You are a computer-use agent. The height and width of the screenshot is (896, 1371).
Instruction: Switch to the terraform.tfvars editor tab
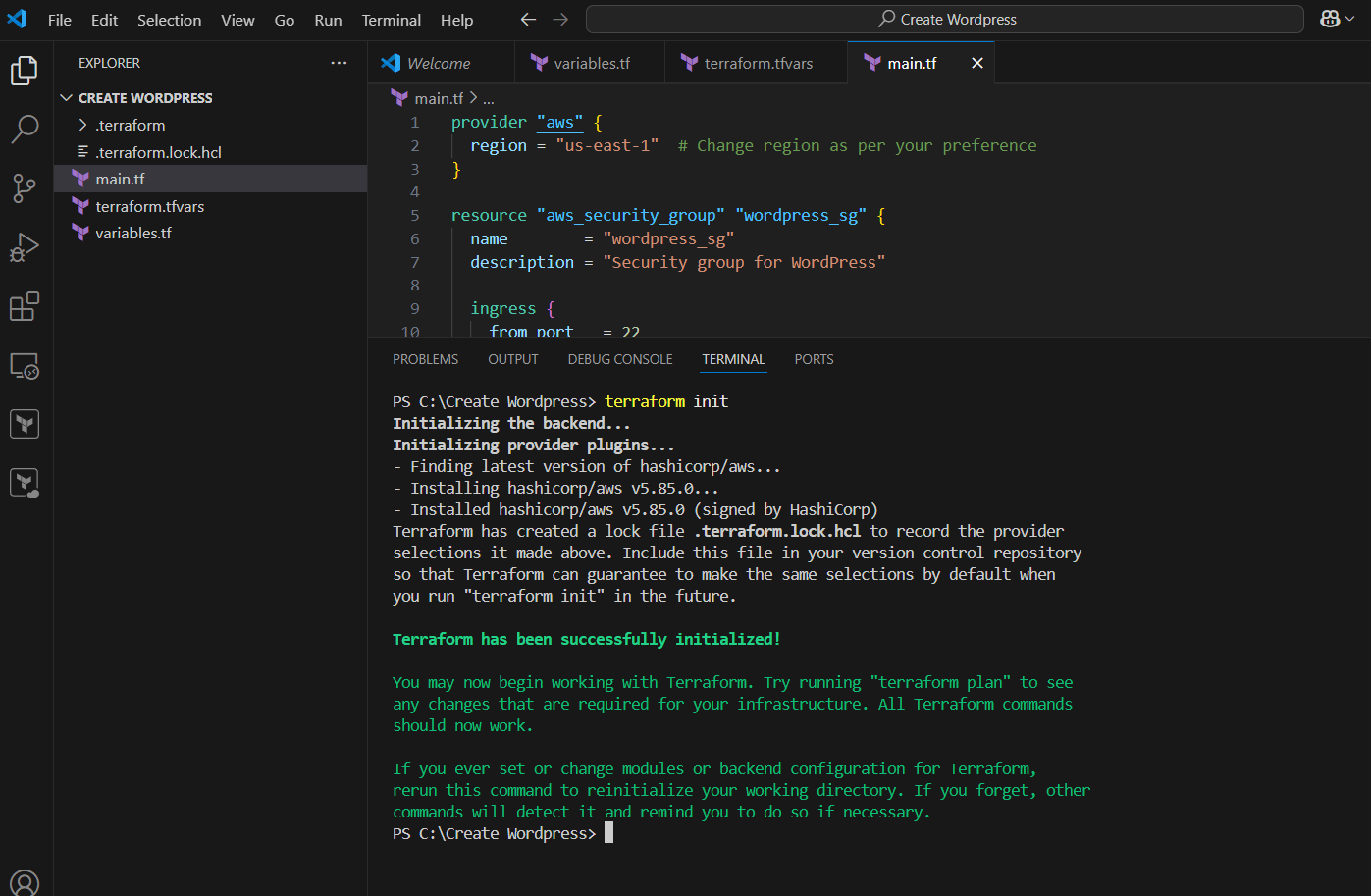(756, 63)
